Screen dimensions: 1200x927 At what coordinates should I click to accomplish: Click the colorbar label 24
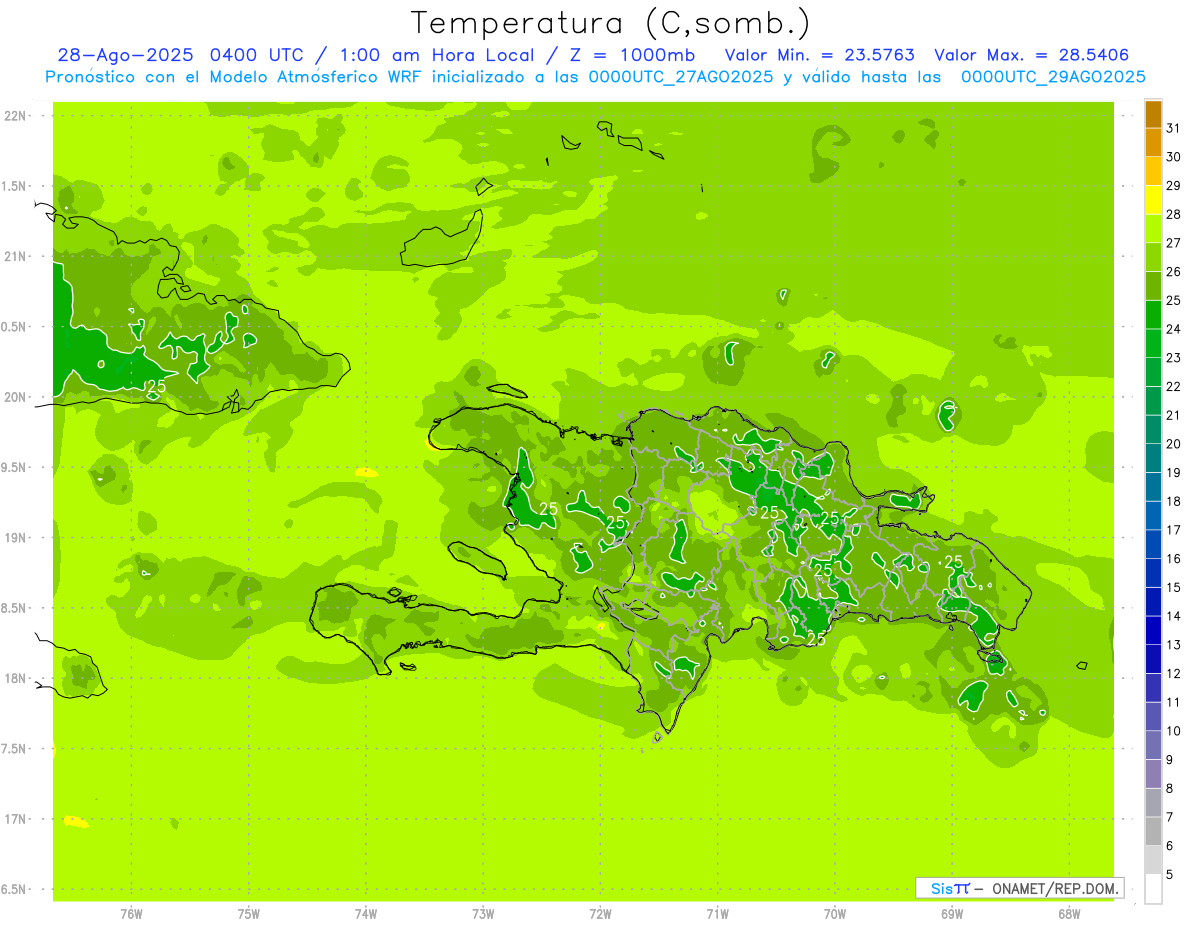click(x=1174, y=329)
